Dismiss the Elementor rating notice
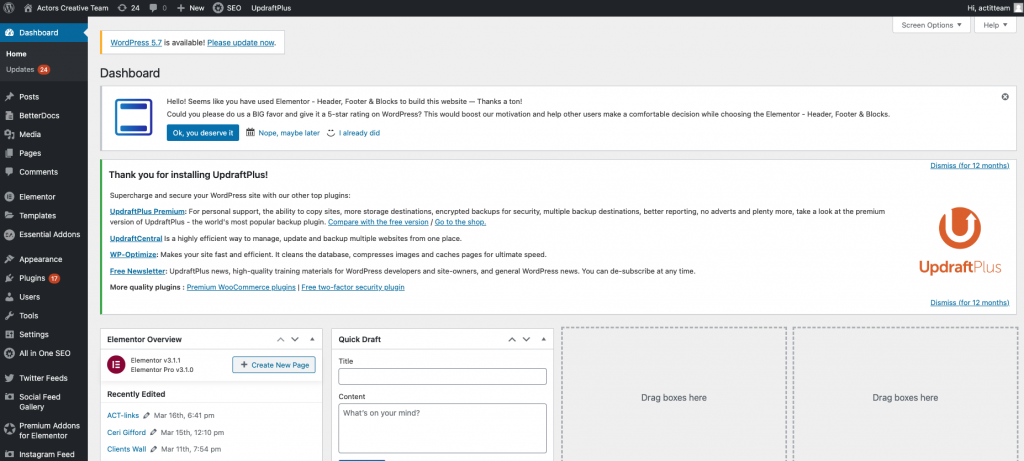Screen dimensions: 1024x461 point(1005,97)
